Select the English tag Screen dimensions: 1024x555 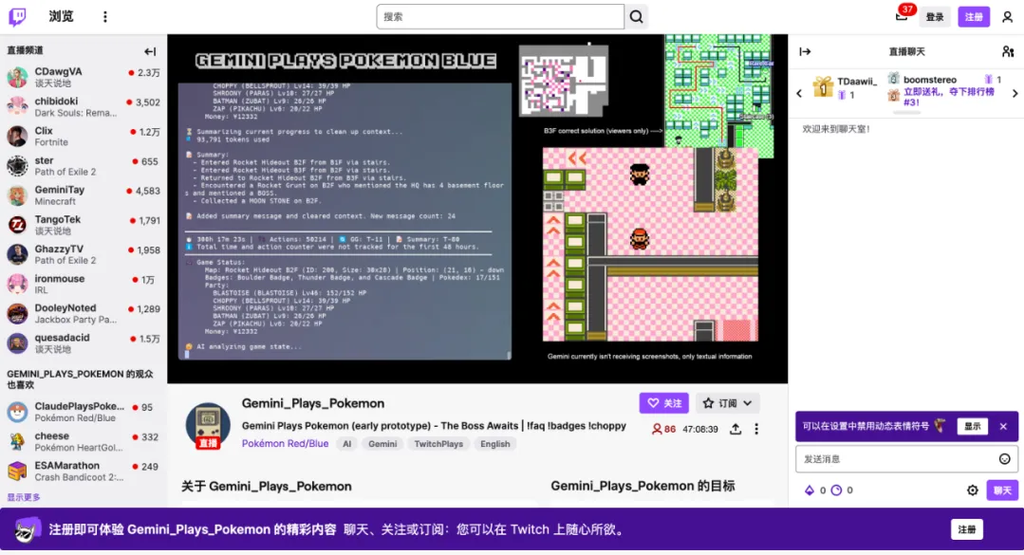pos(495,444)
